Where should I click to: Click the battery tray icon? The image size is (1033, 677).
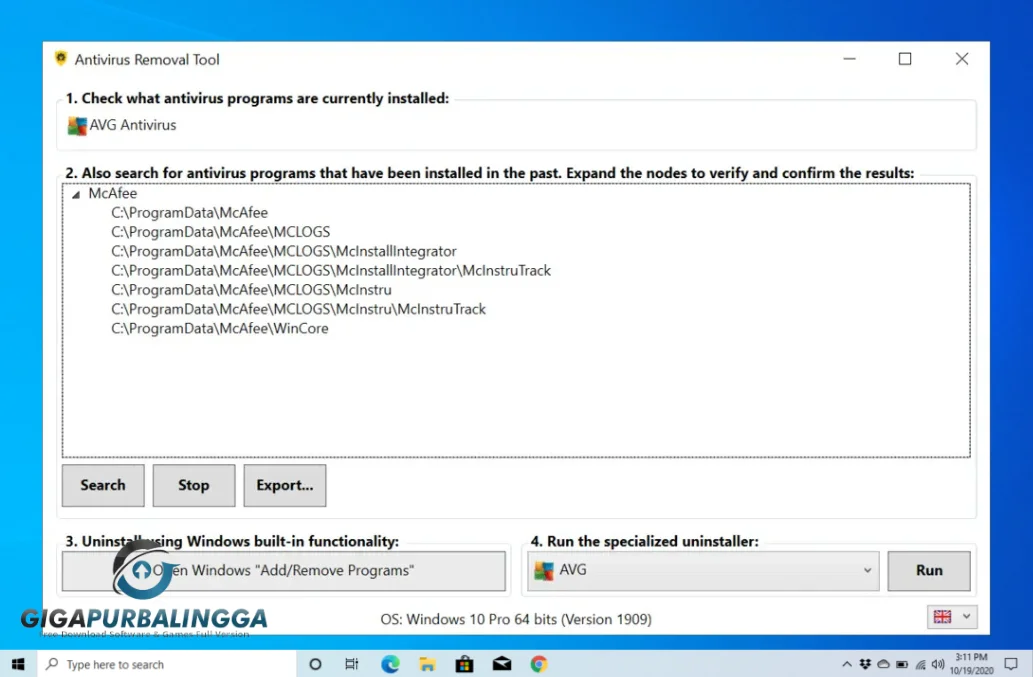pyautogui.click(x=902, y=664)
